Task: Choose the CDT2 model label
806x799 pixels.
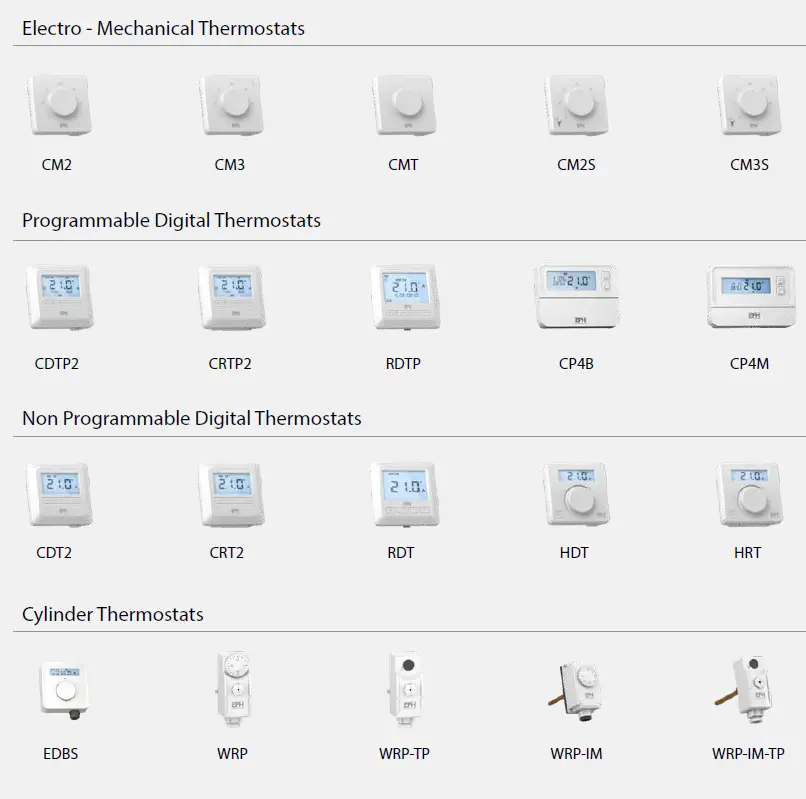Action: [54, 553]
